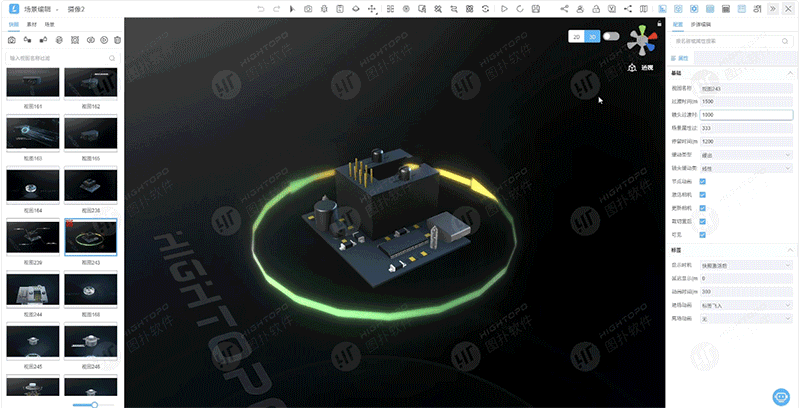Click the small lock icon in viewport corner
This screenshot has width=800, height=408.
click(x=659, y=23)
